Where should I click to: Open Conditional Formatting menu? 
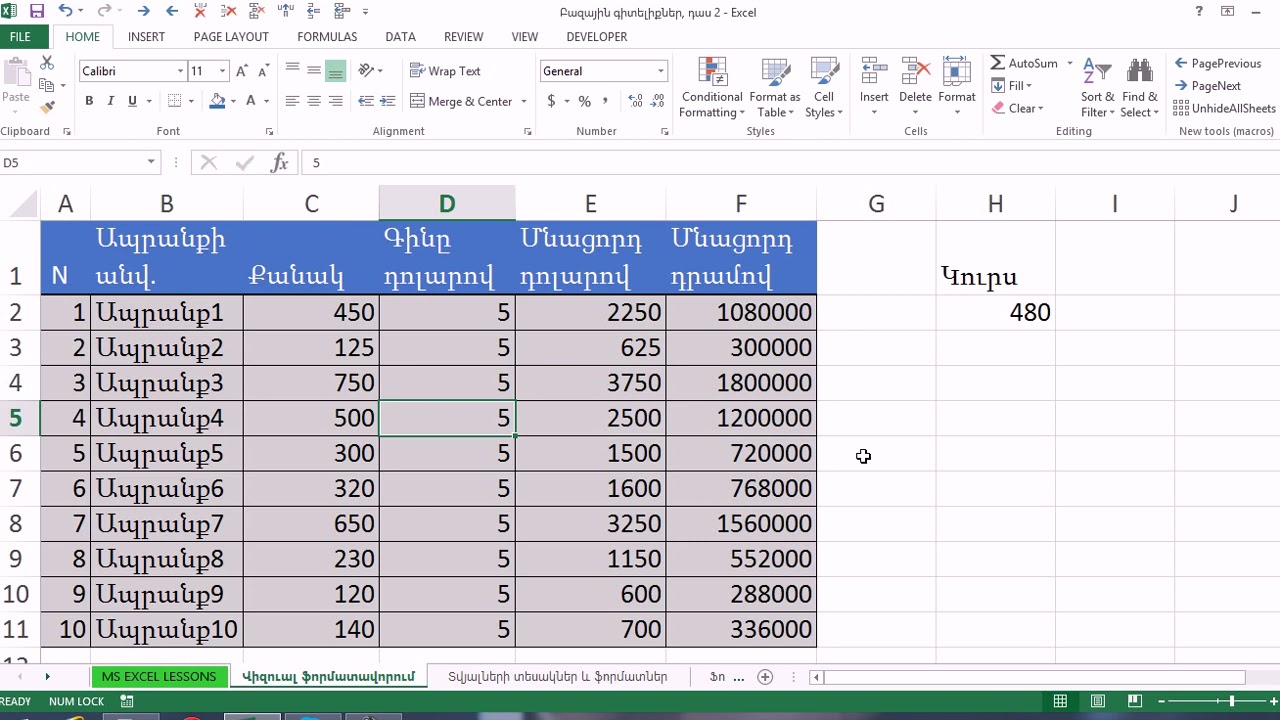pyautogui.click(x=712, y=88)
